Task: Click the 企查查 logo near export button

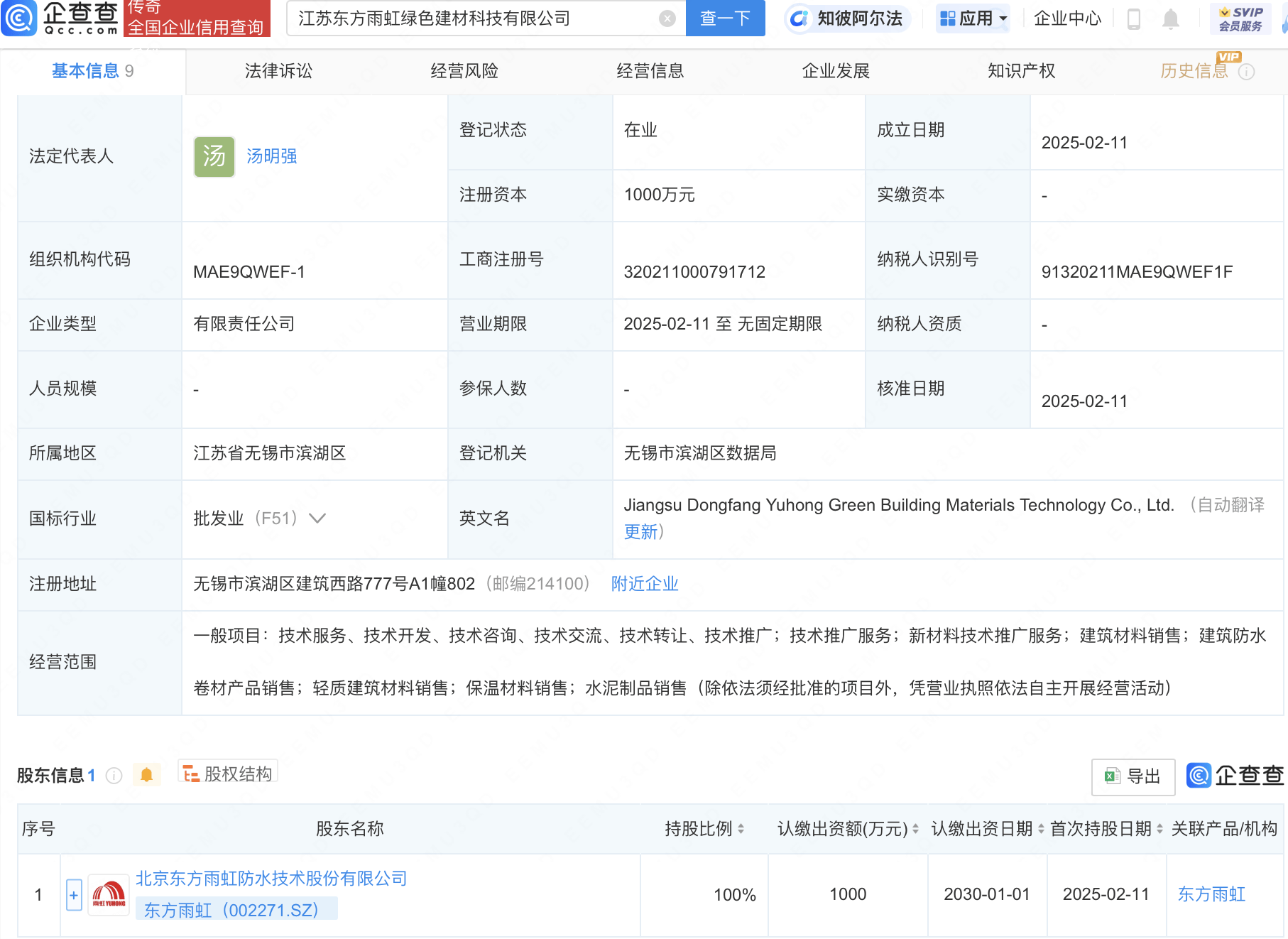Action: 1235,775
